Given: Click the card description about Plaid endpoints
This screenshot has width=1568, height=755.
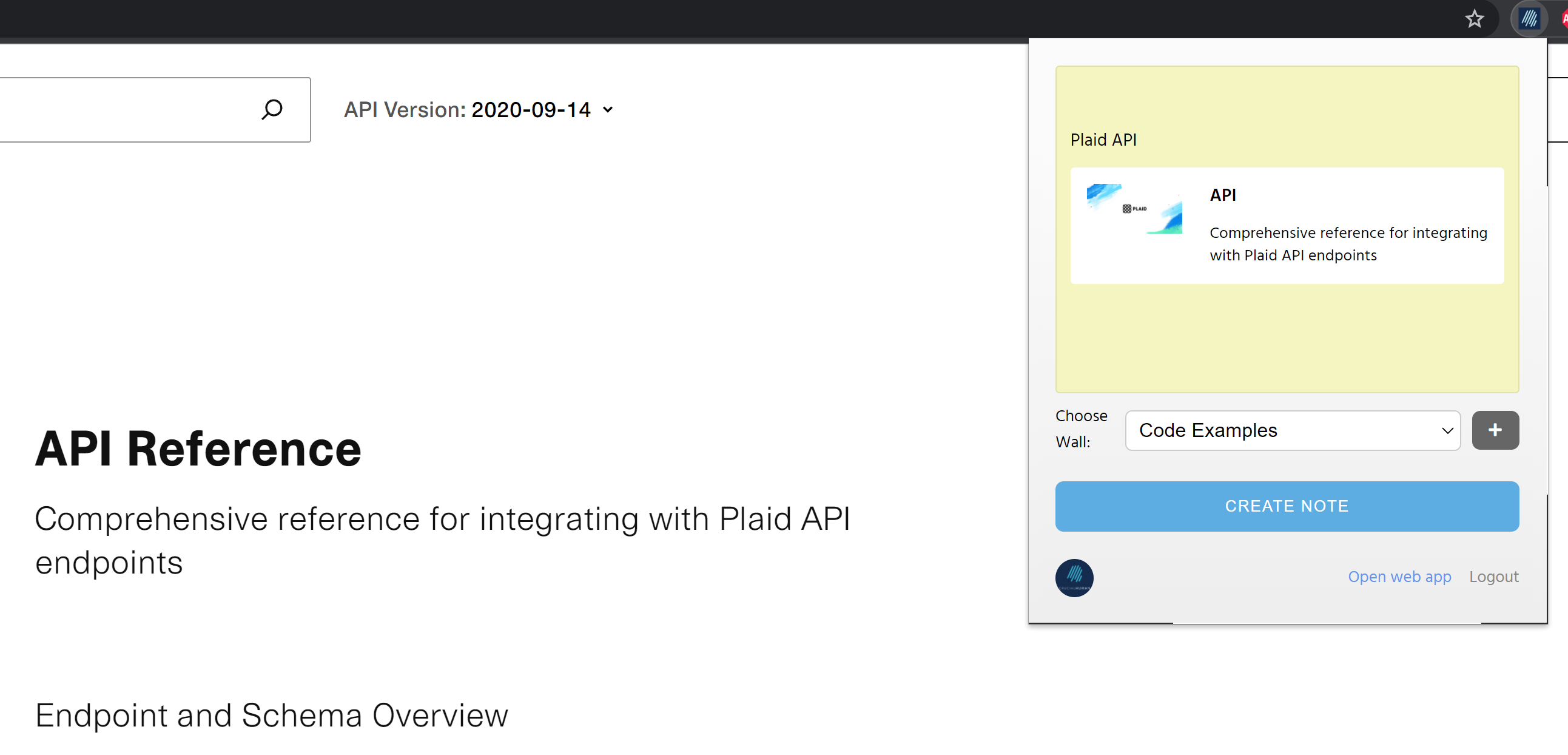Looking at the screenshot, I should [1348, 243].
